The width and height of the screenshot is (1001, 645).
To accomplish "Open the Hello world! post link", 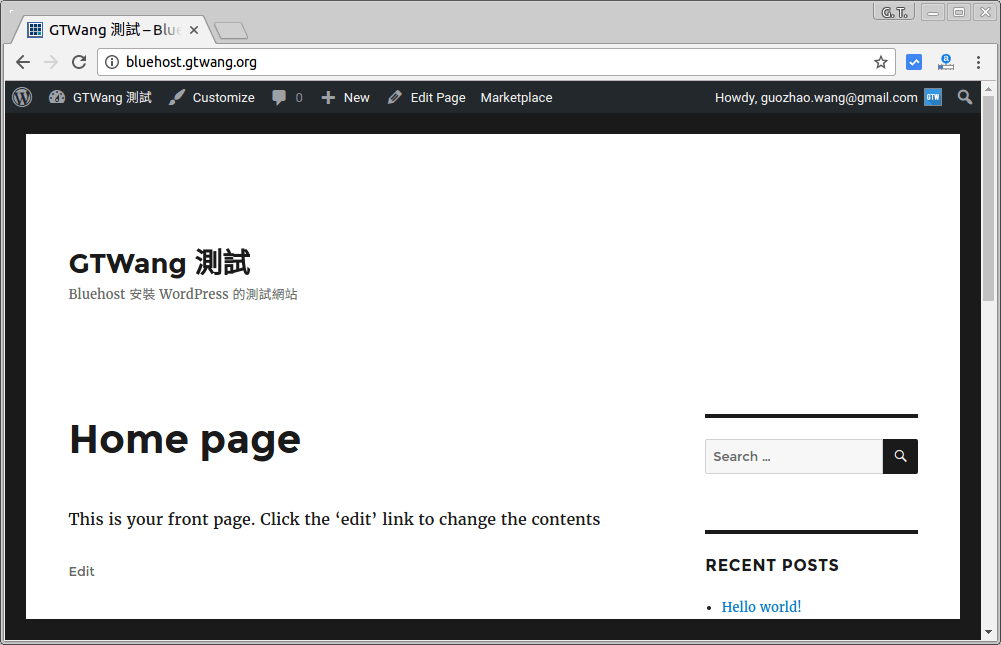I will (761, 606).
